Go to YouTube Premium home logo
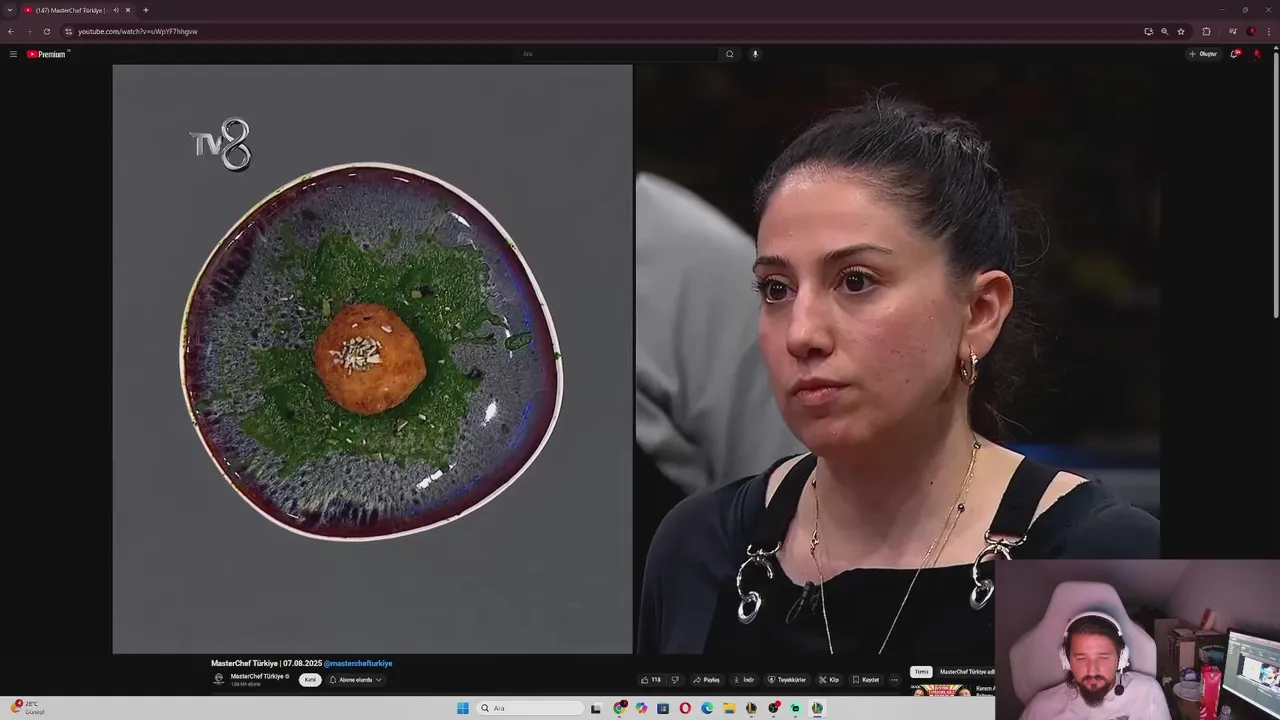Viewport: 1280px width, 720px height. (47, 54)
